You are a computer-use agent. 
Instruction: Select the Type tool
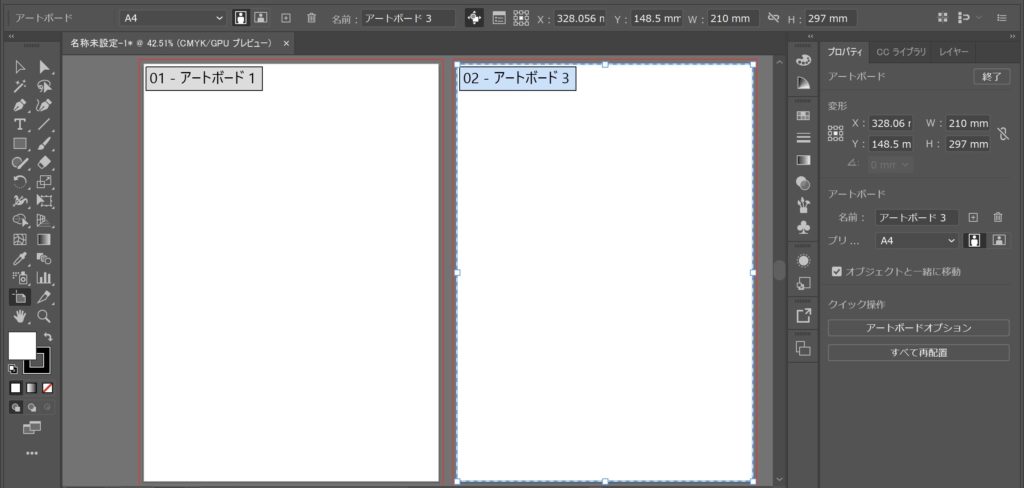(x=20, y=124)
